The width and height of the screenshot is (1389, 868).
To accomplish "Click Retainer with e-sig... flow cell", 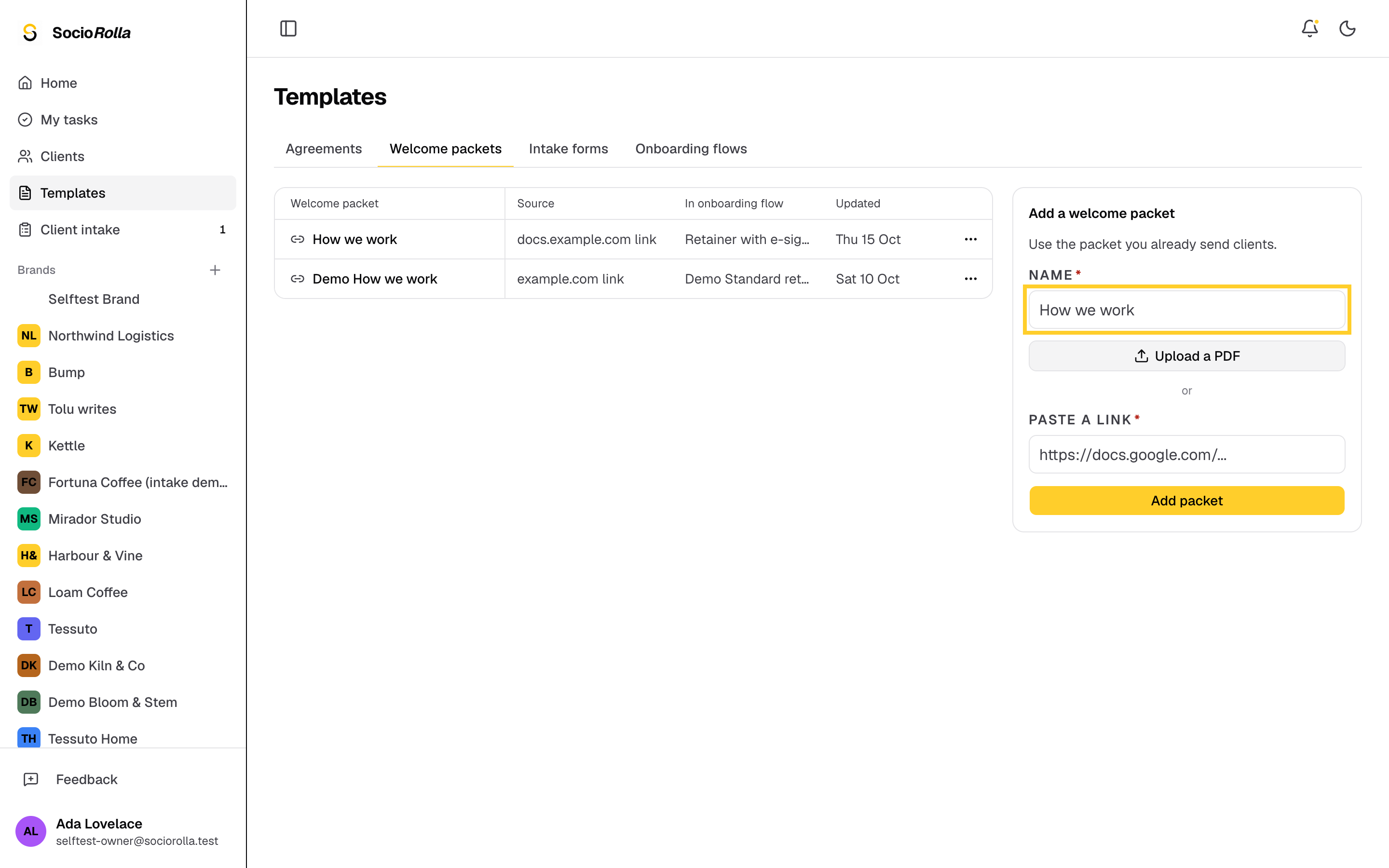I will (747, 239).
